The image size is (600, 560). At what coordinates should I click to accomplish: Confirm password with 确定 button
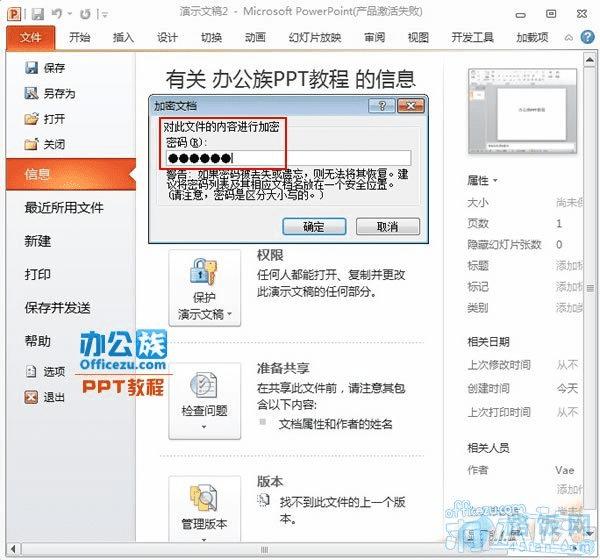coord(314,227)
